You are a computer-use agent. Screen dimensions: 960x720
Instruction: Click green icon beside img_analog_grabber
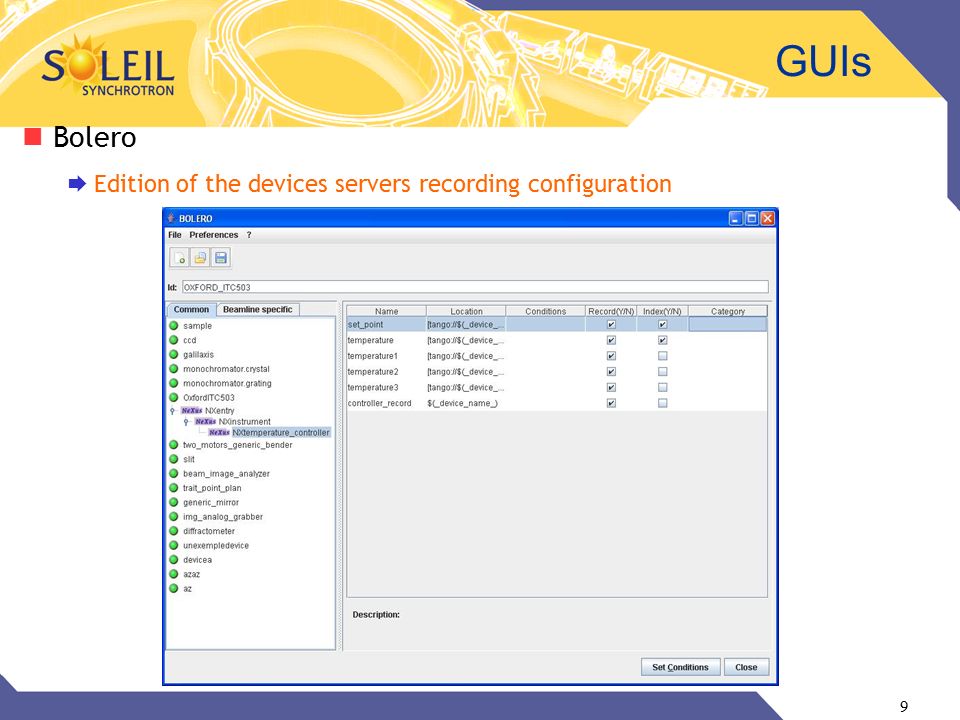click(174, 517)
